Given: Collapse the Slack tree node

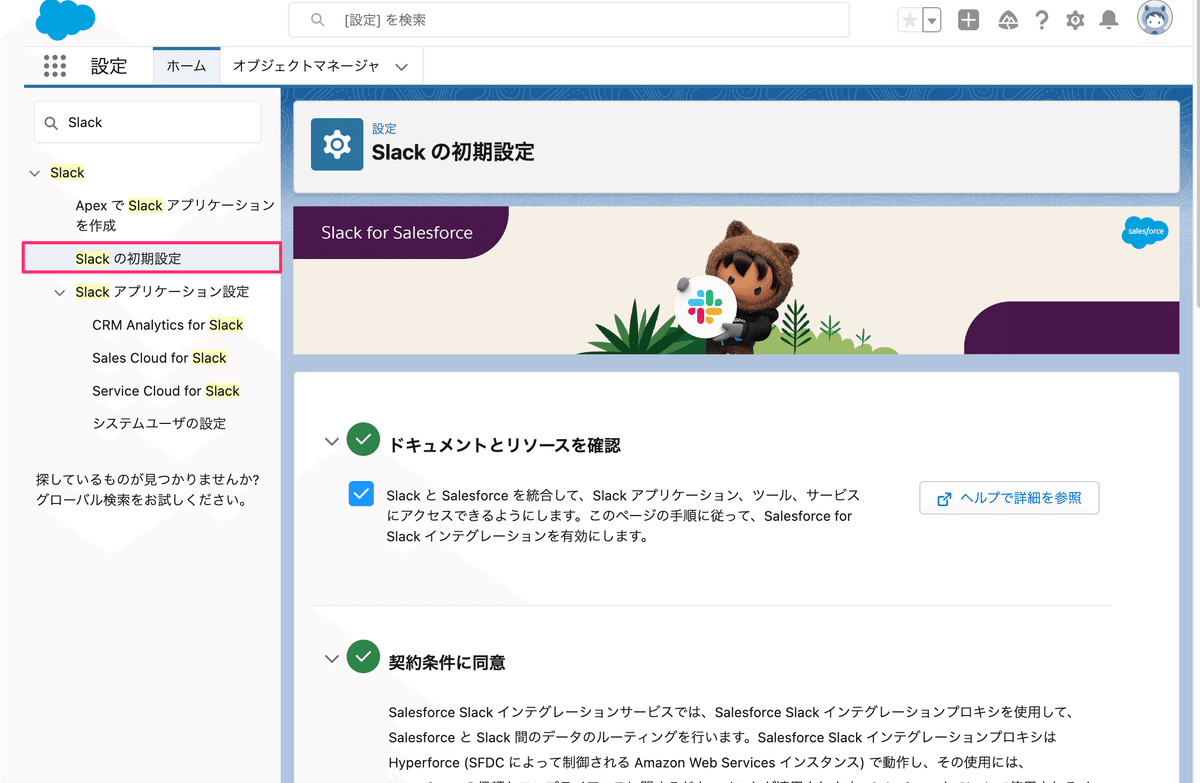Looking at the screenshot, I should pos(35,173).
